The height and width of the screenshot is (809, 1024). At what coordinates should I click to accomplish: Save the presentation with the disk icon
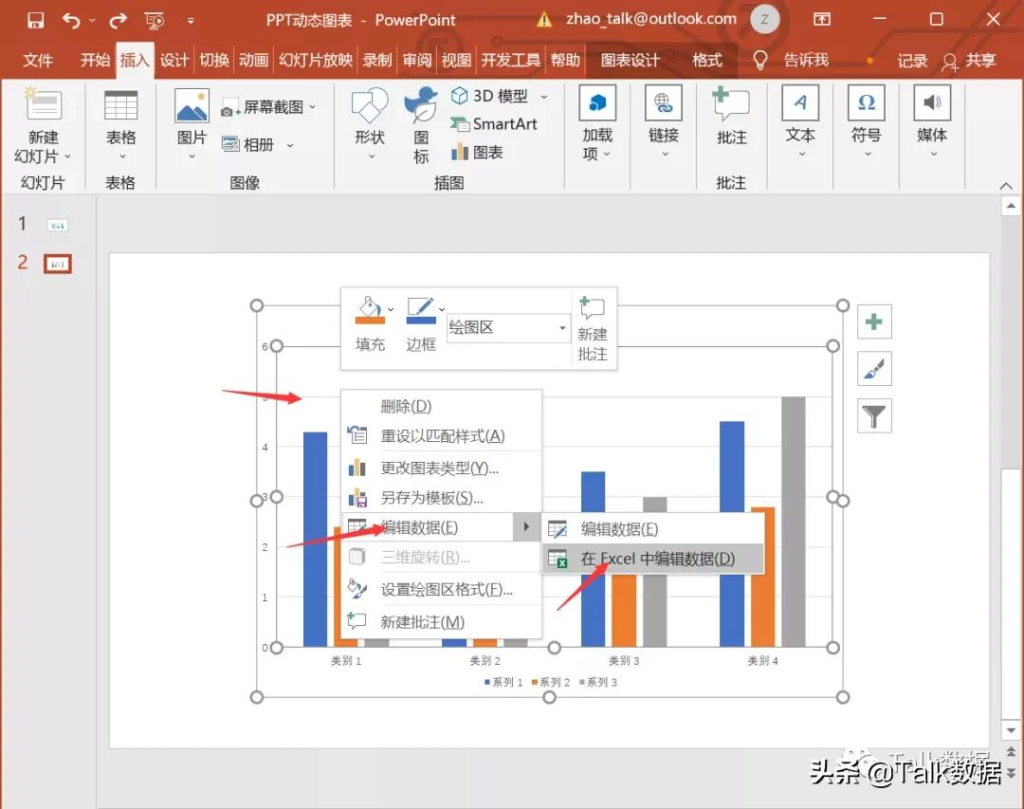pos(36,19)
